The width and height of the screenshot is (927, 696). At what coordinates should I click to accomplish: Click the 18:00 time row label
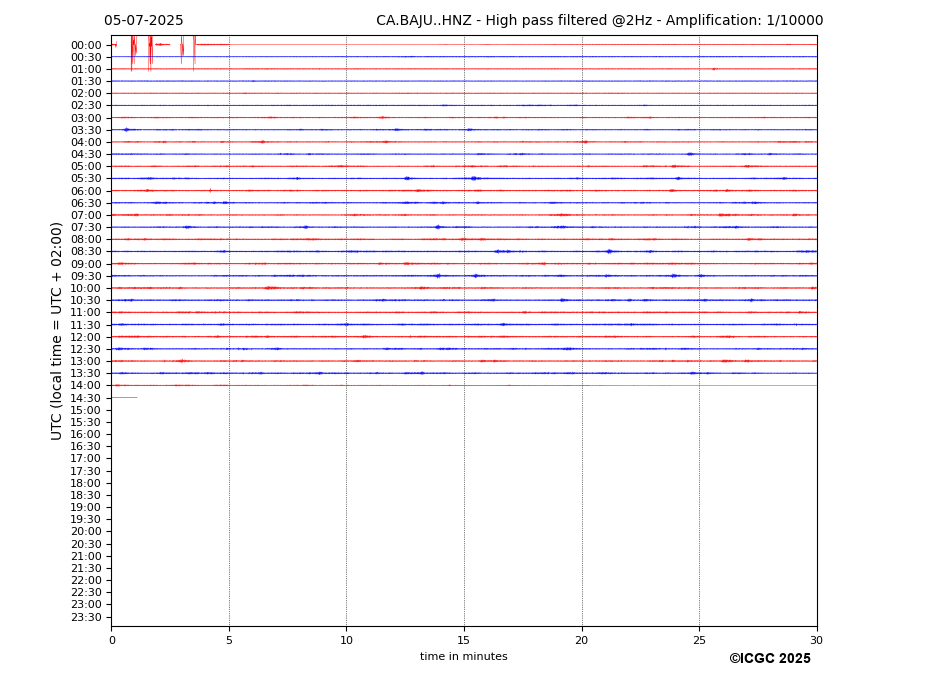pyautogui.click(x=86, y=484)
